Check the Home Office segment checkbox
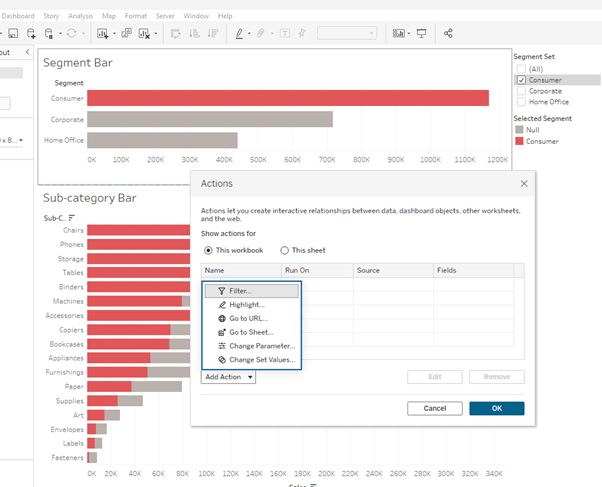602x487 pixels. (x=521, y=102)
